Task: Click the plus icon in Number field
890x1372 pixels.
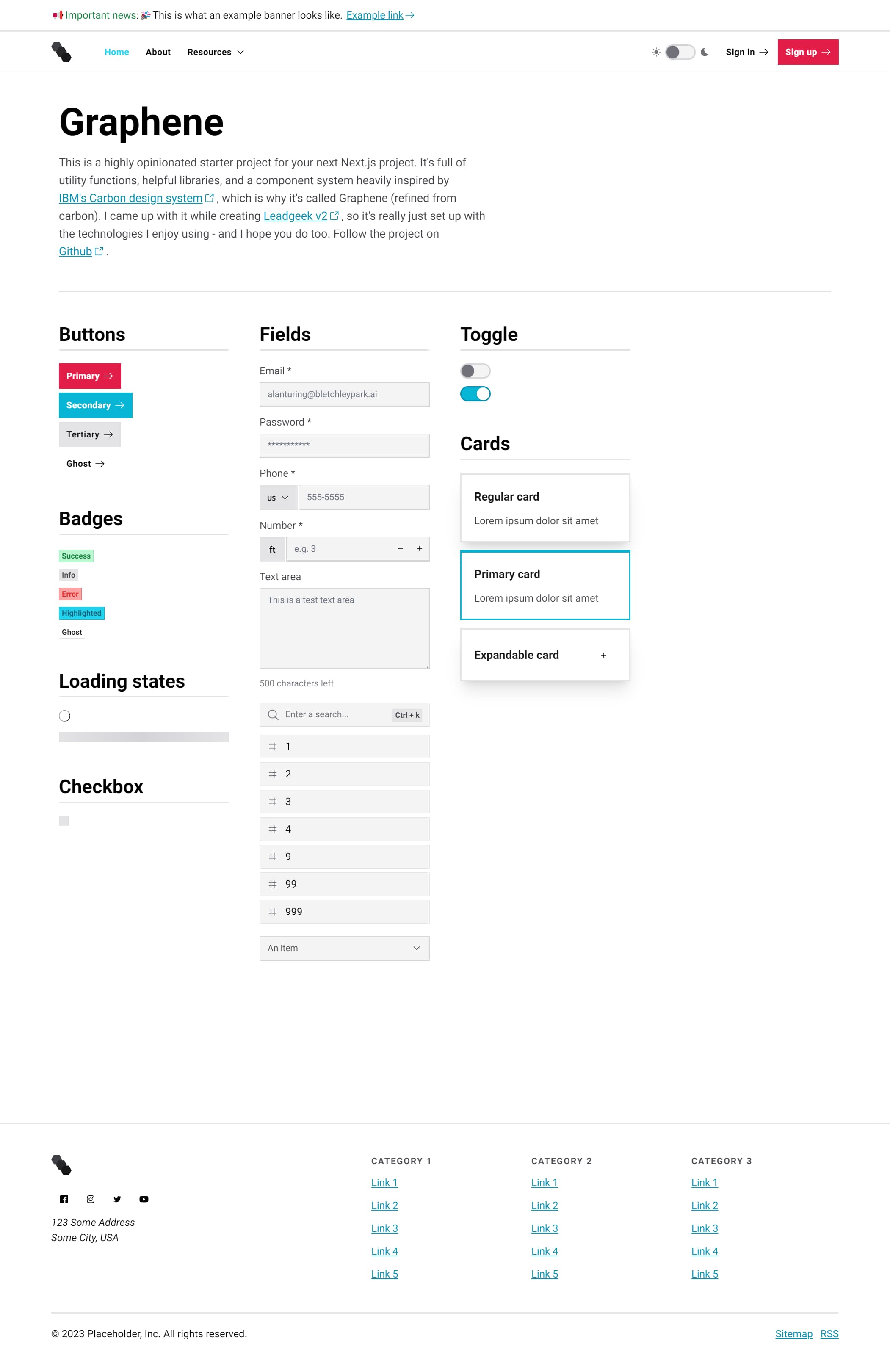Action: click(420, 549)
